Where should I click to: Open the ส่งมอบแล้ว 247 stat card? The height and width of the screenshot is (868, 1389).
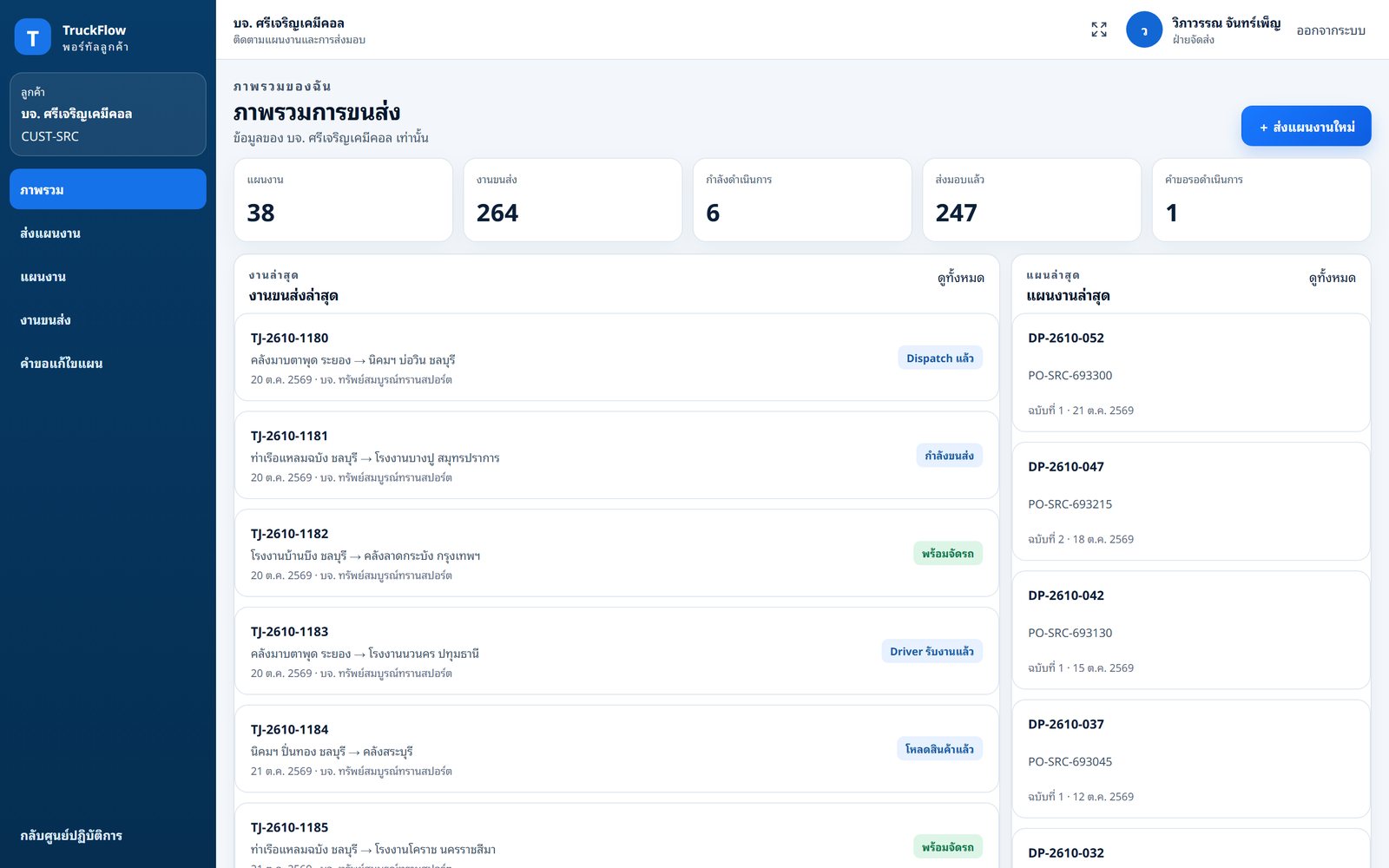point(1031,200)
